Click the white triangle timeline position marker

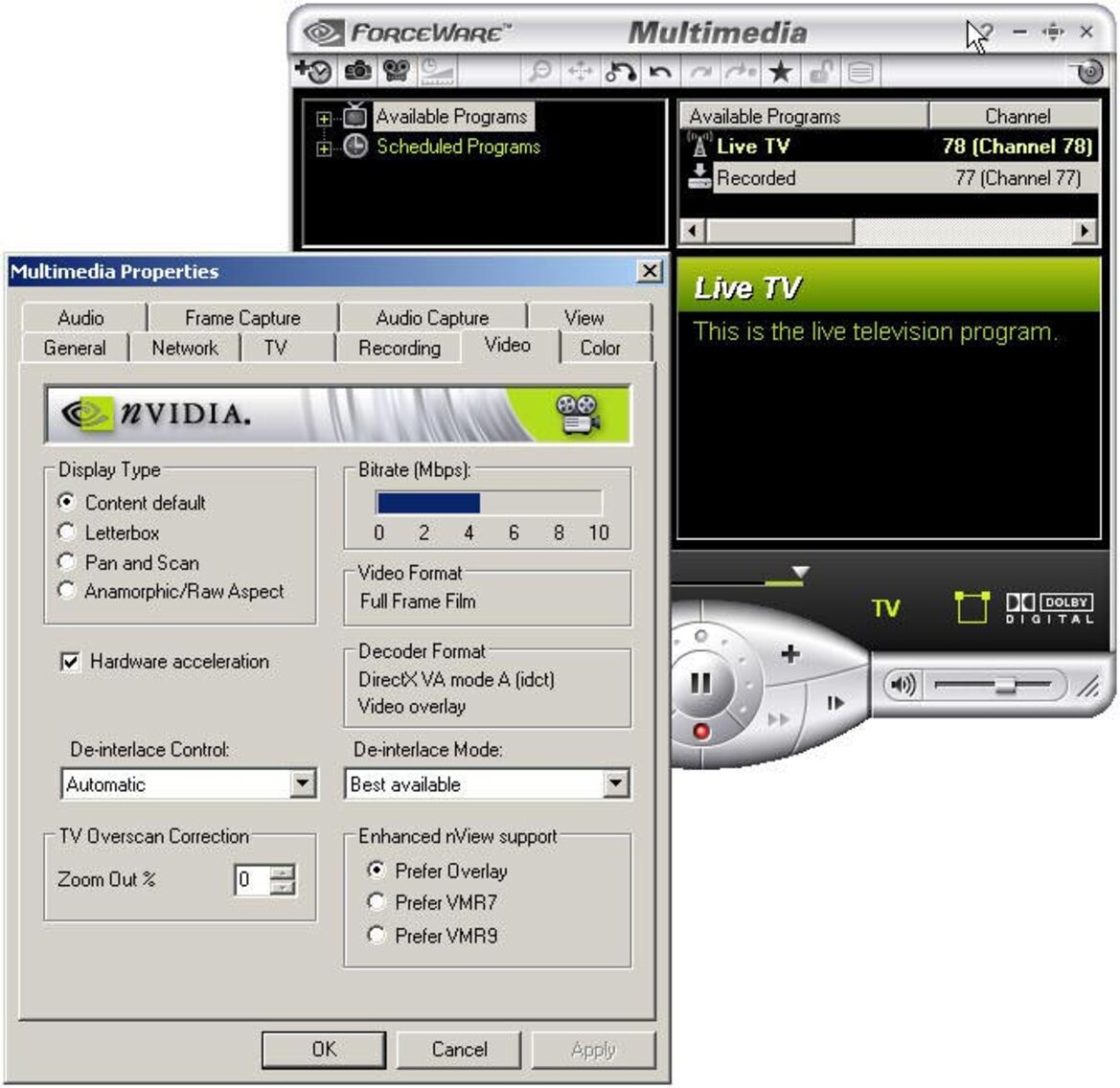click(x=801, y=572)
